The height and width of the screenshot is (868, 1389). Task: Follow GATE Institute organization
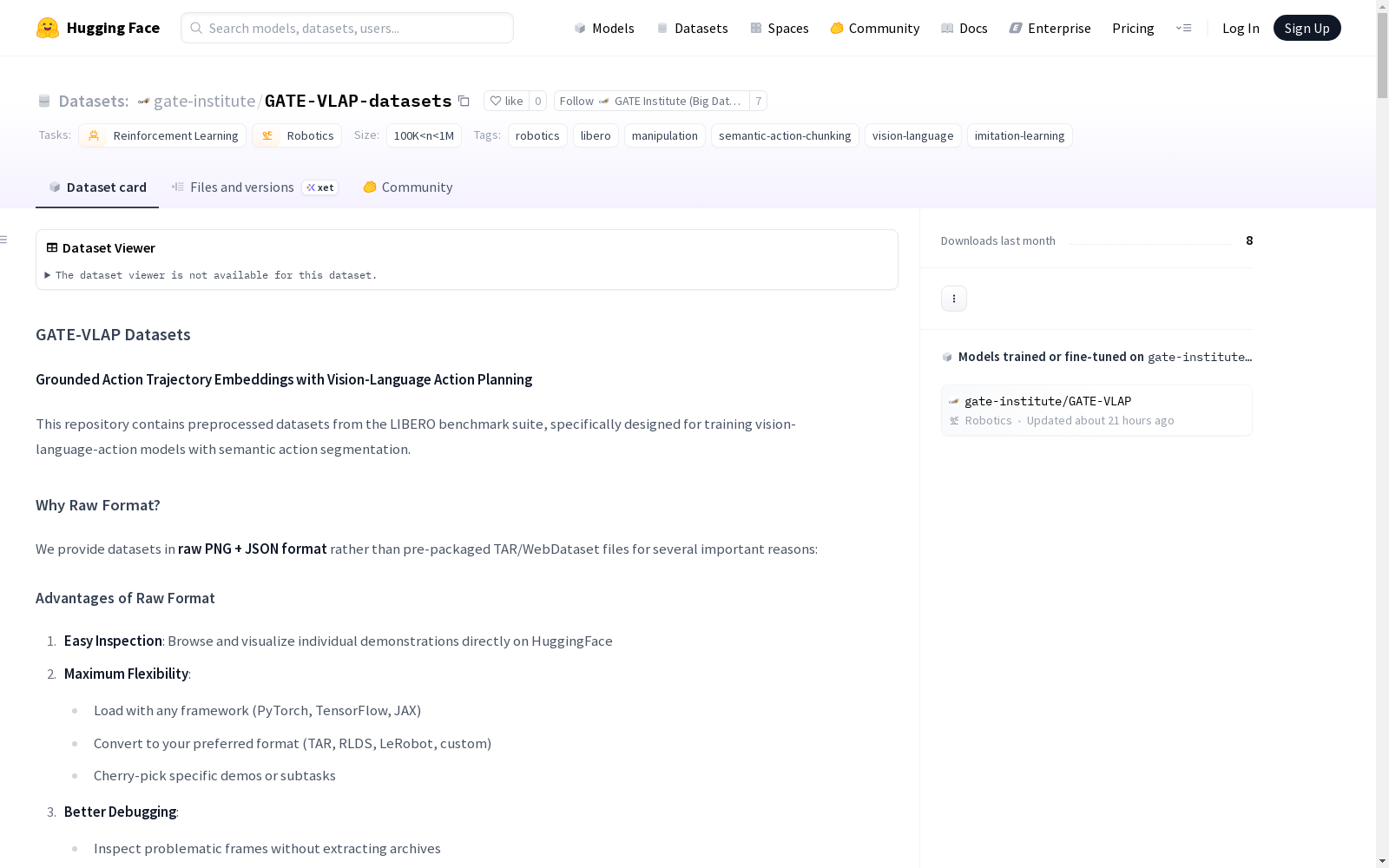[651, 101]
